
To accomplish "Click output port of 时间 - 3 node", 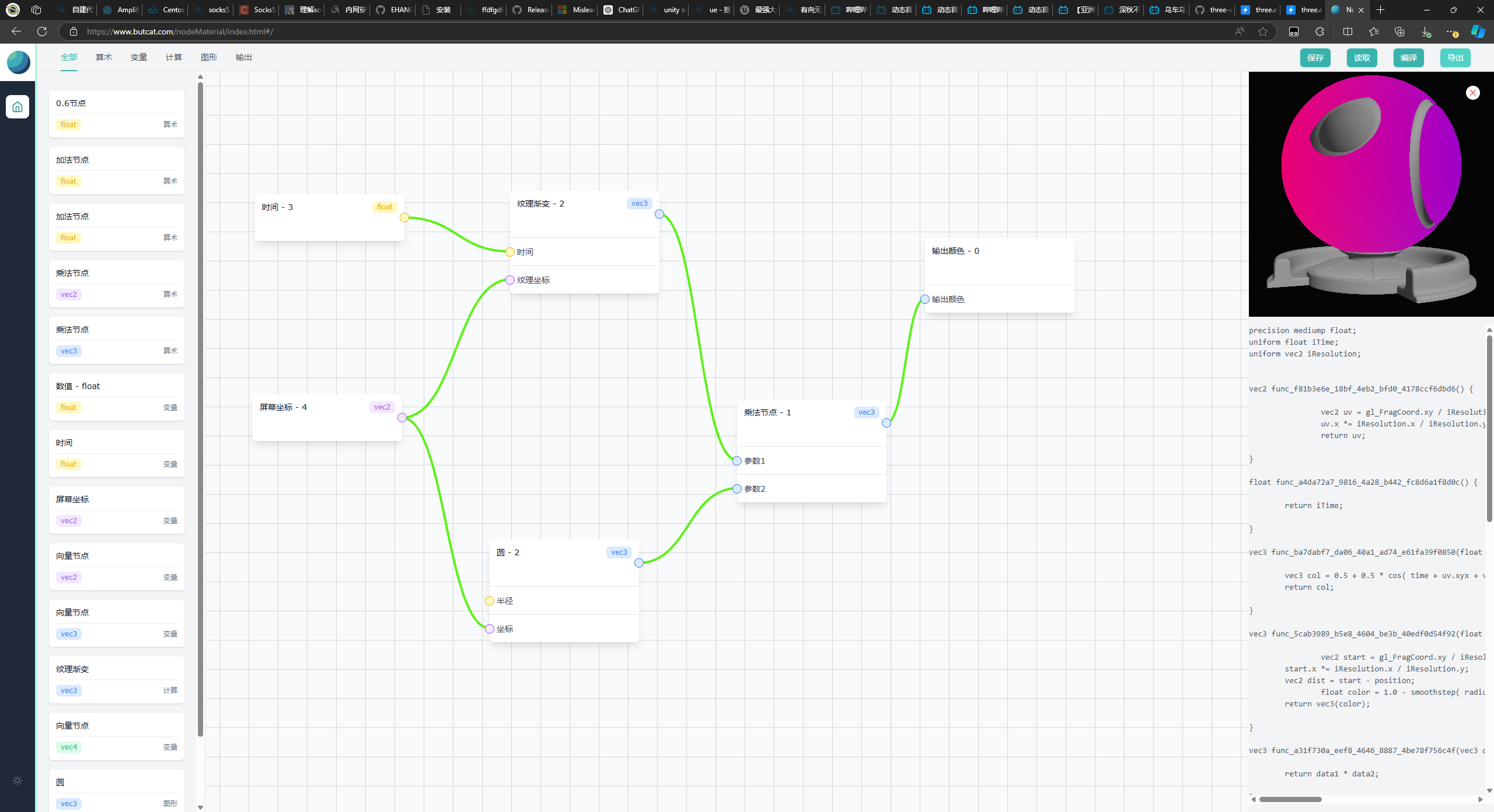I will tap(404, 218).
